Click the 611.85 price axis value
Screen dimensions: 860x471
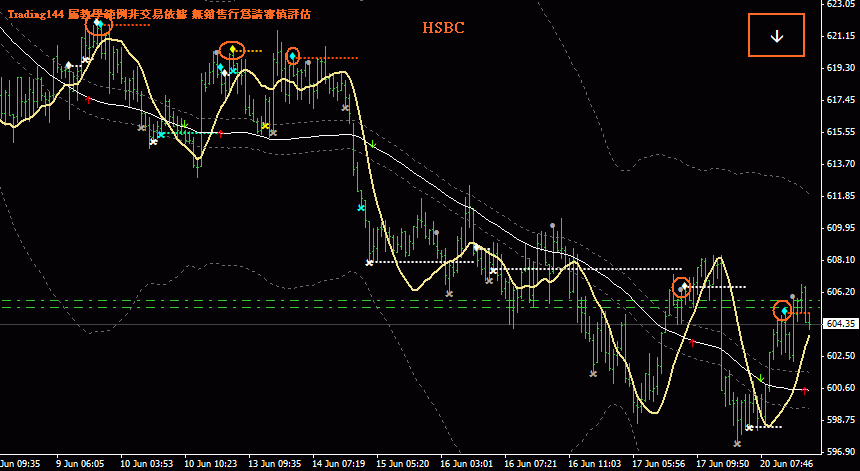842,196
